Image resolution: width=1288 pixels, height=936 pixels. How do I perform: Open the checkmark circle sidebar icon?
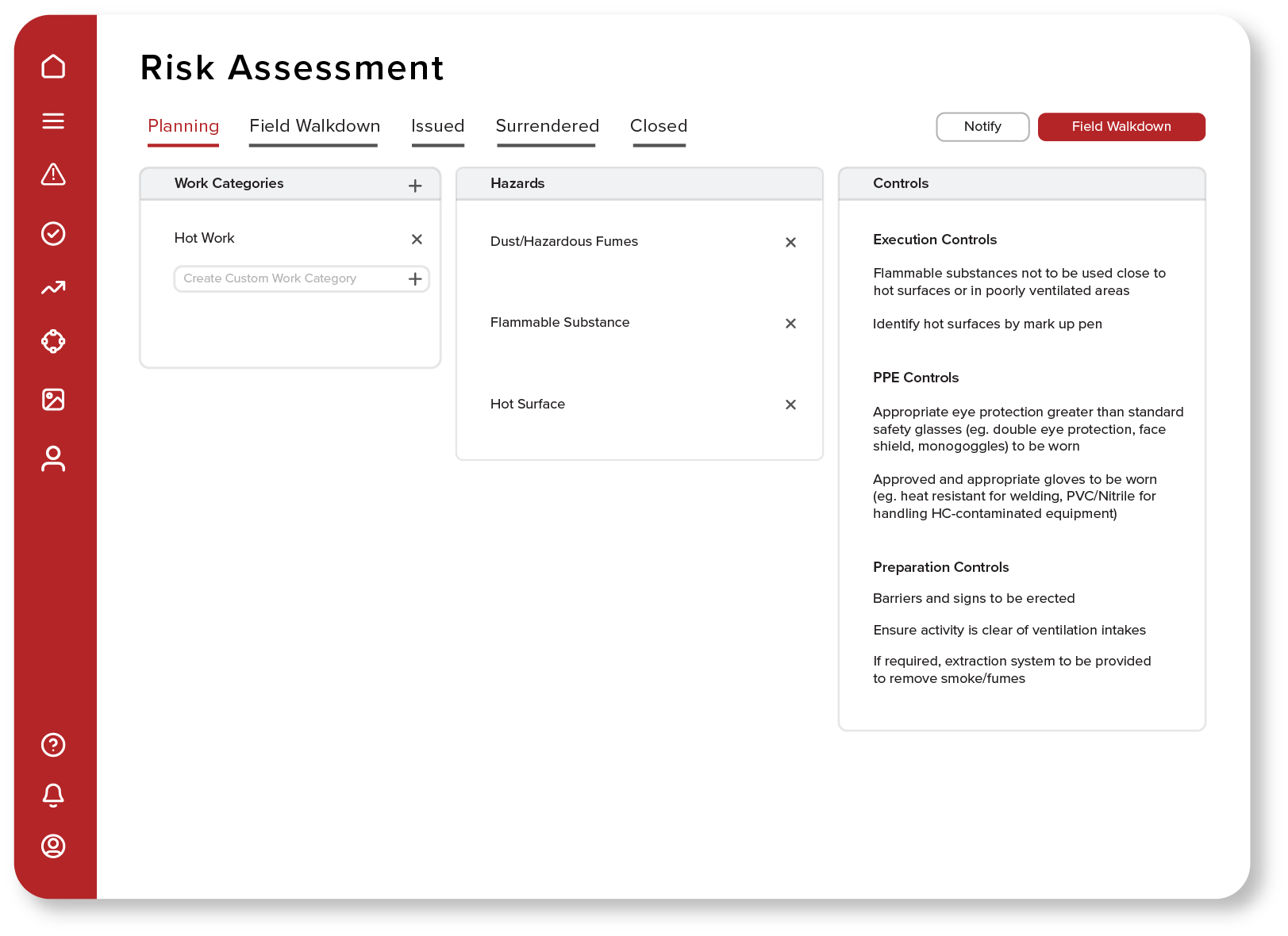pos(53,233)
